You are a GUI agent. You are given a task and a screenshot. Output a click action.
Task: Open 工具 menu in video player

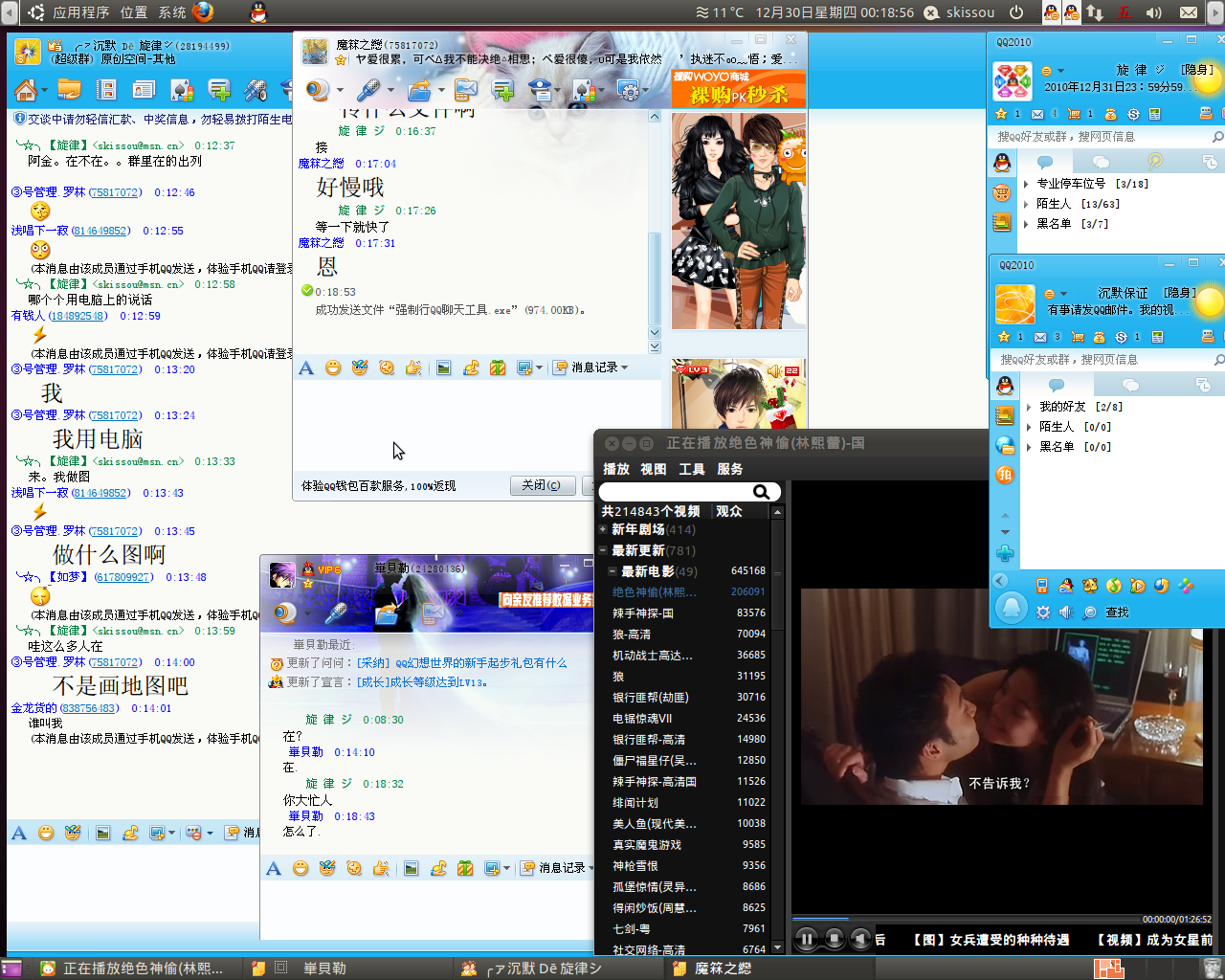(692, 469)
